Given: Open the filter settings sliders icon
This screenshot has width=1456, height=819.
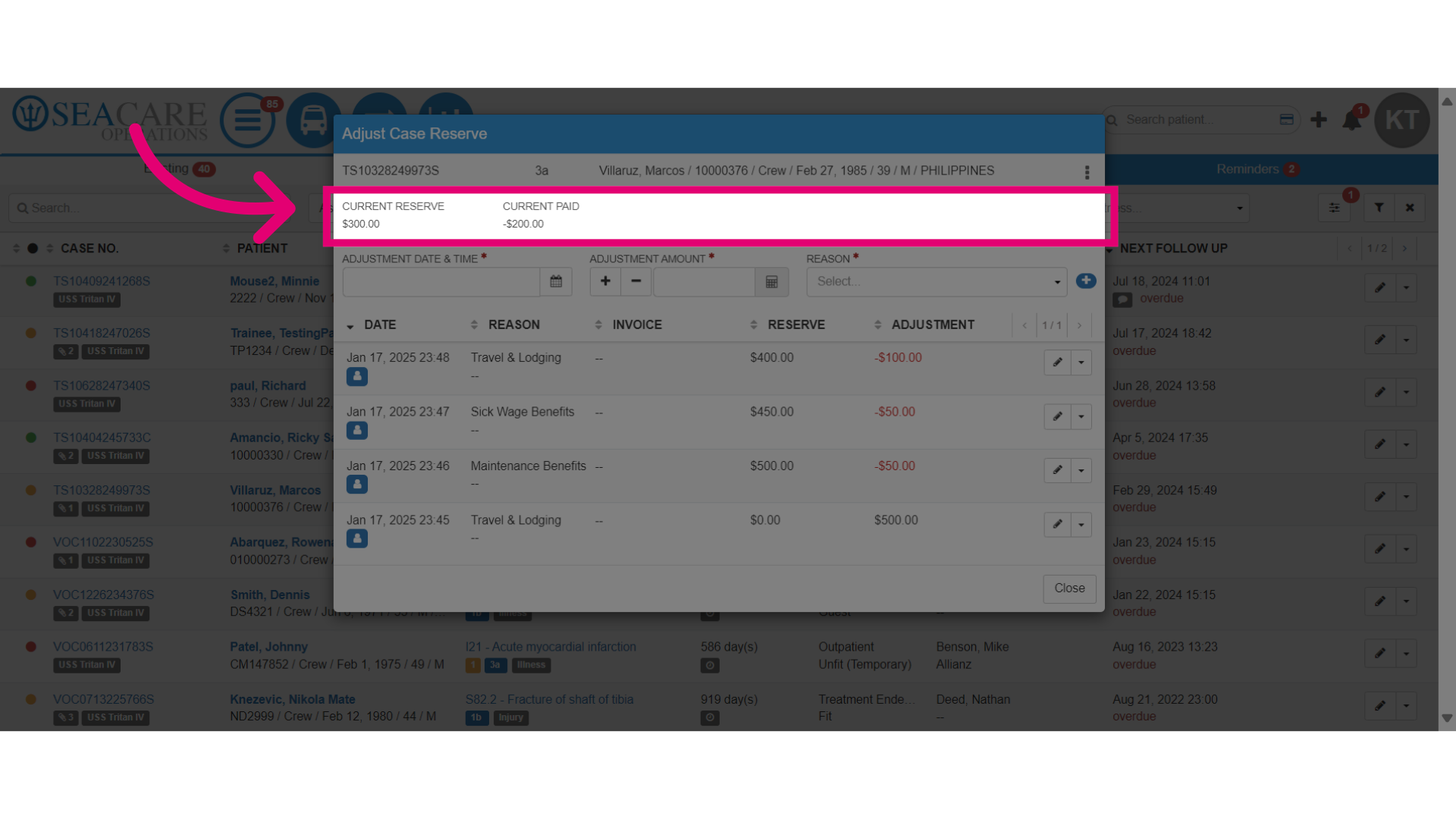Looking at the screenshot, I should pos(1334,208).
